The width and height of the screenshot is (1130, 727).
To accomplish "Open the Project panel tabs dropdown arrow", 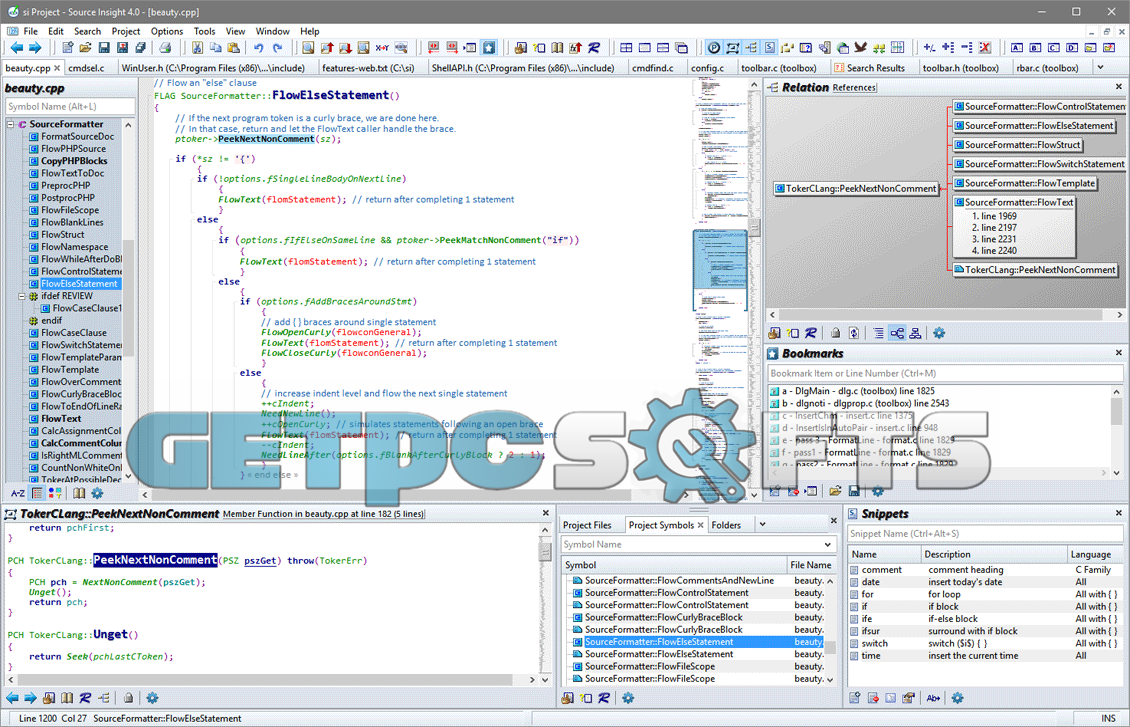I will pos(762,525).
